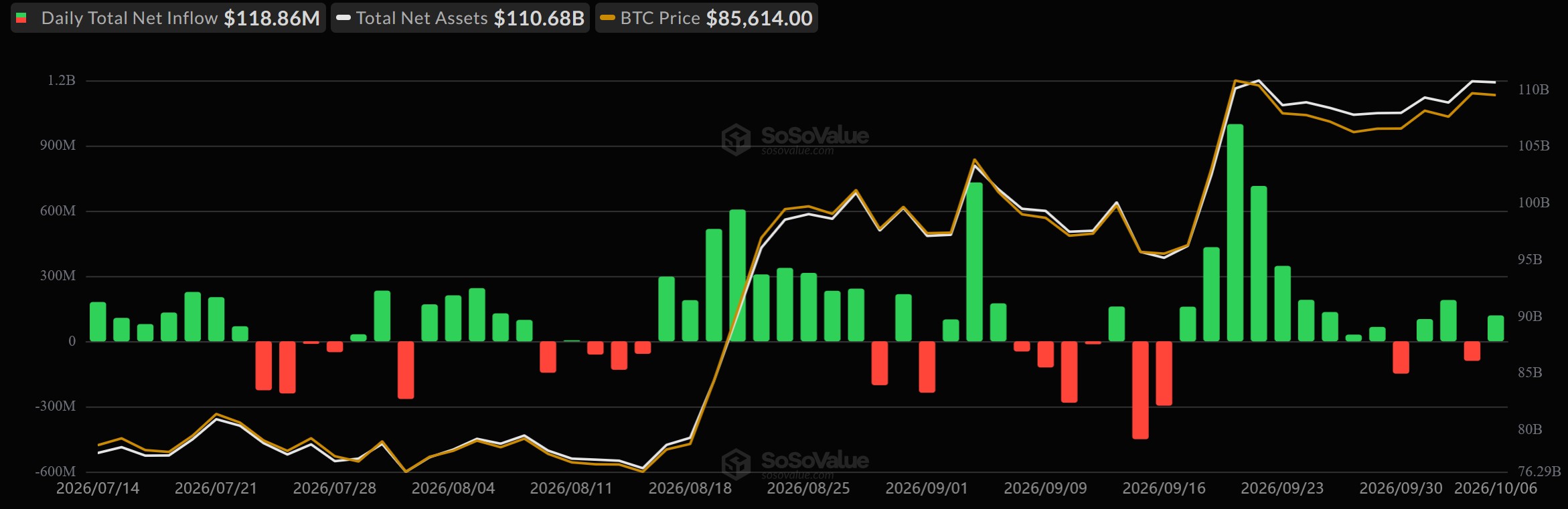The image size is (1568, 509).
Task: Click the 2026/08/18 date axis label
Action: pyautogui.click(x=690, y=488)
